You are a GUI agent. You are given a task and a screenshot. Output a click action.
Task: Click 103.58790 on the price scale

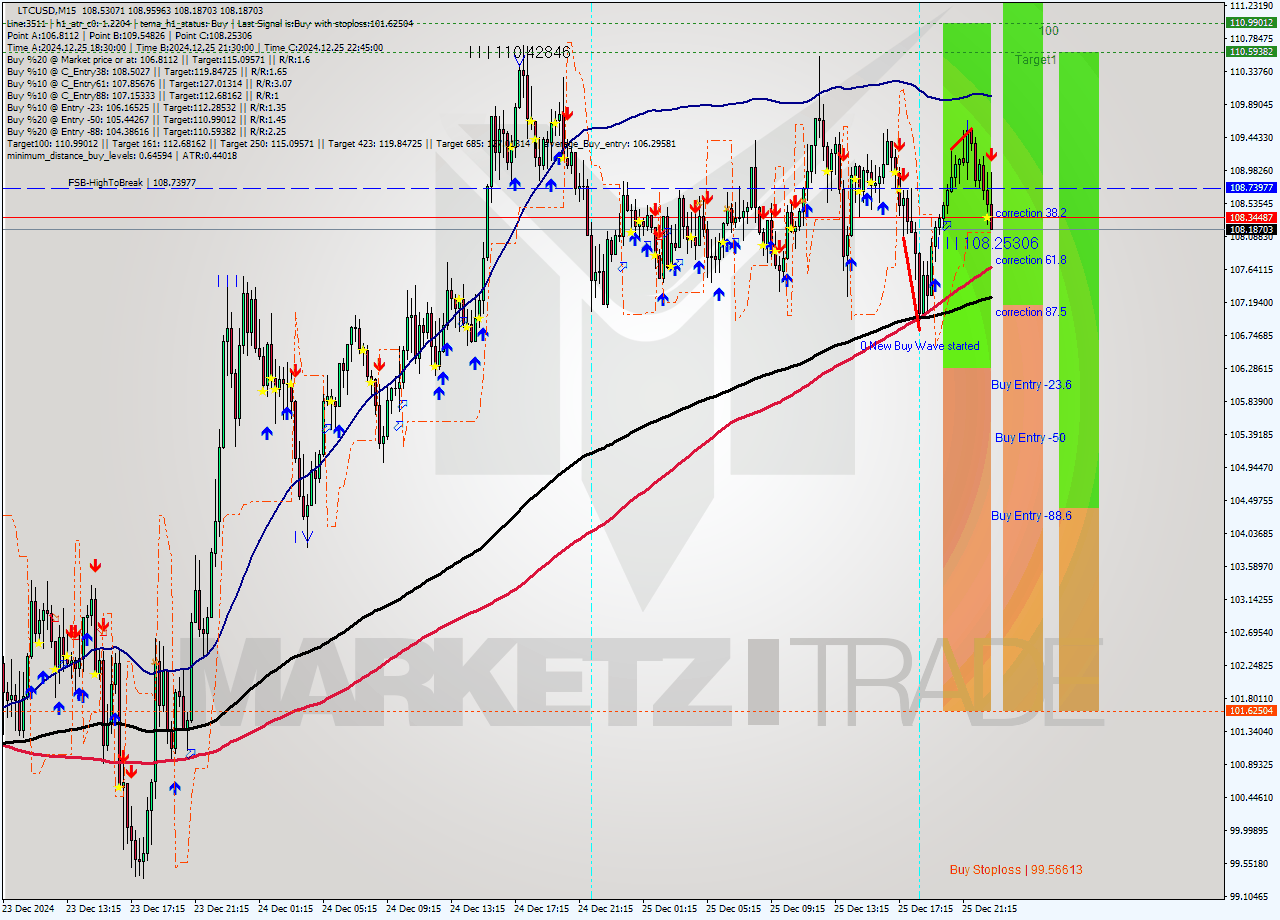tap(1251, 567)
